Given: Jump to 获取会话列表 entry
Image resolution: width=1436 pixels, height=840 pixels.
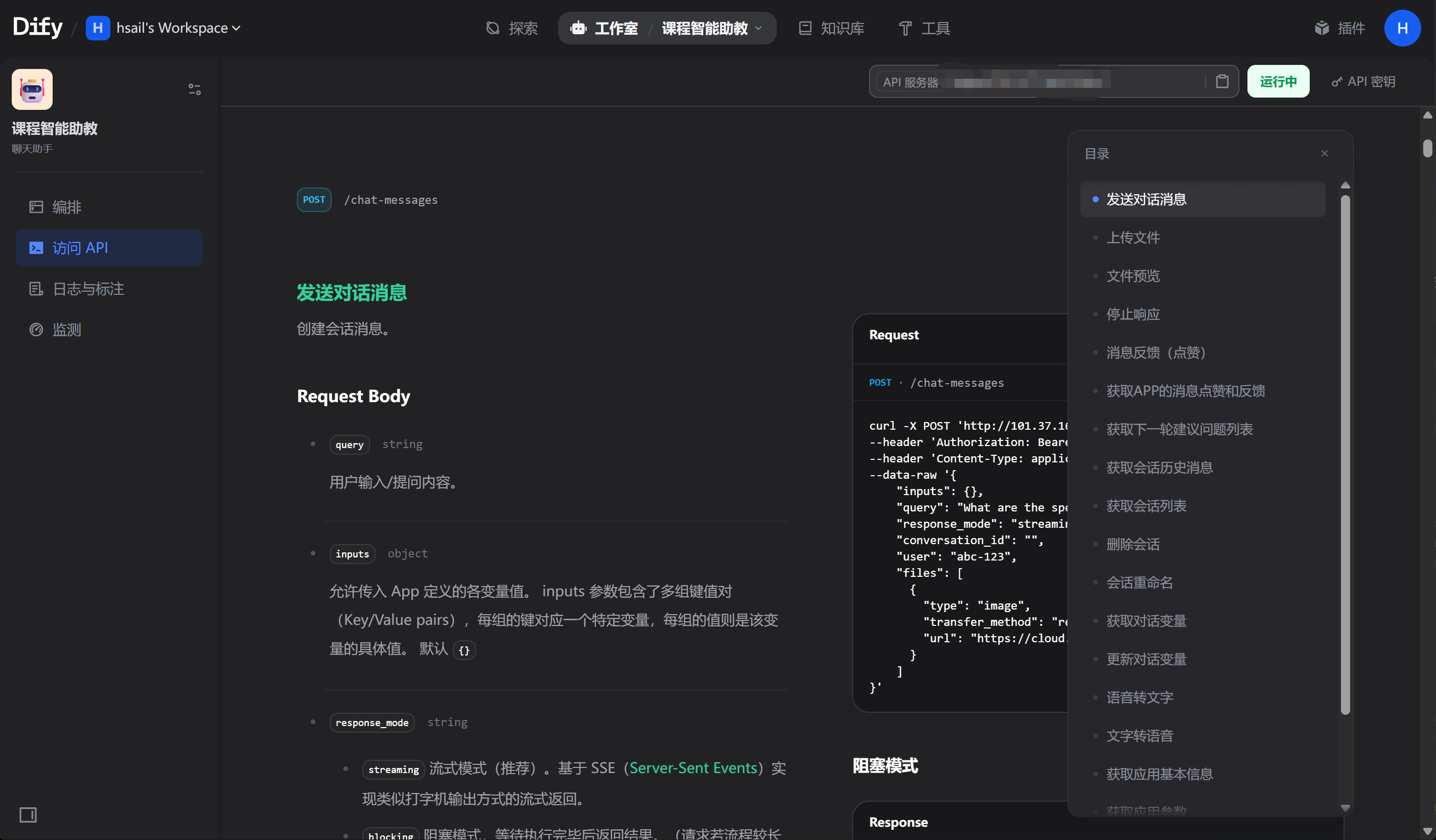Looking at the screenshot, I should pos(1202,505).
